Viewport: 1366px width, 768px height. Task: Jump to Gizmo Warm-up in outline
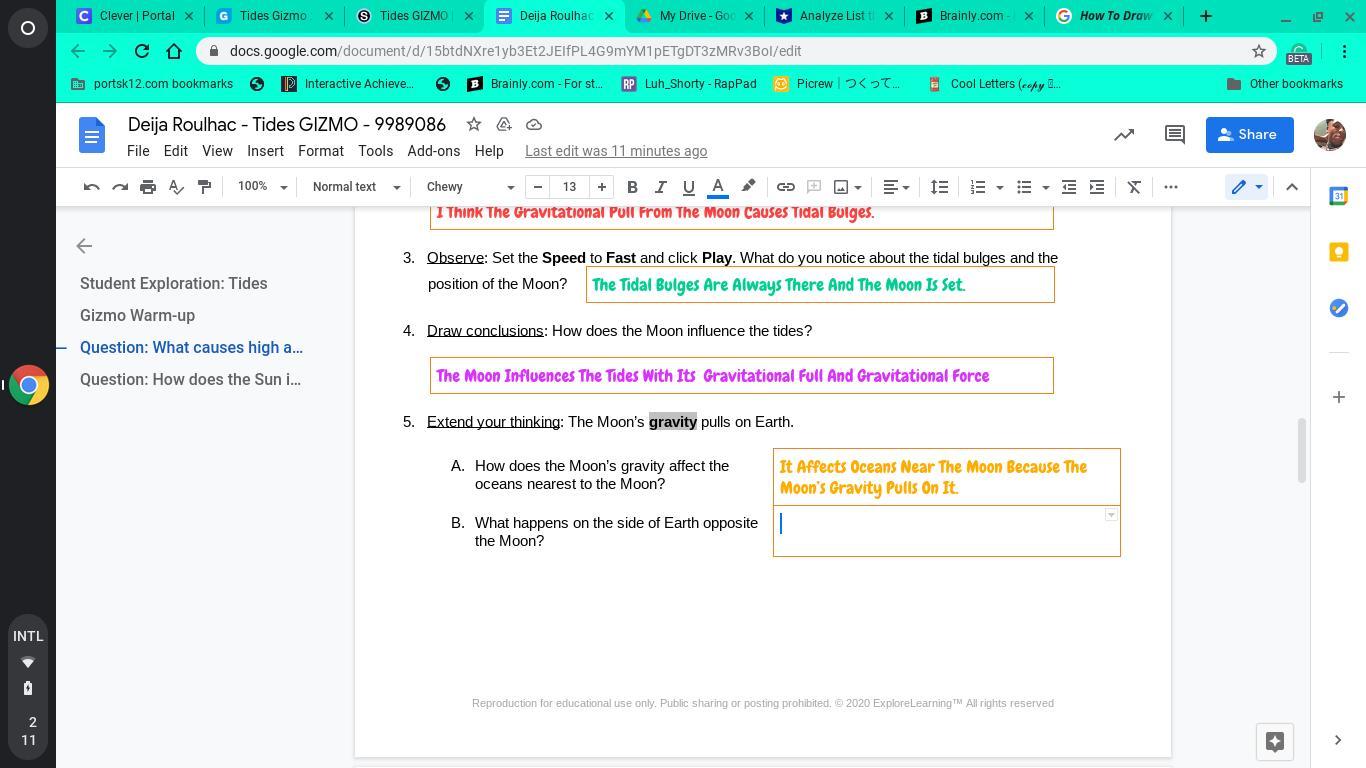click(x=137, y=315)
